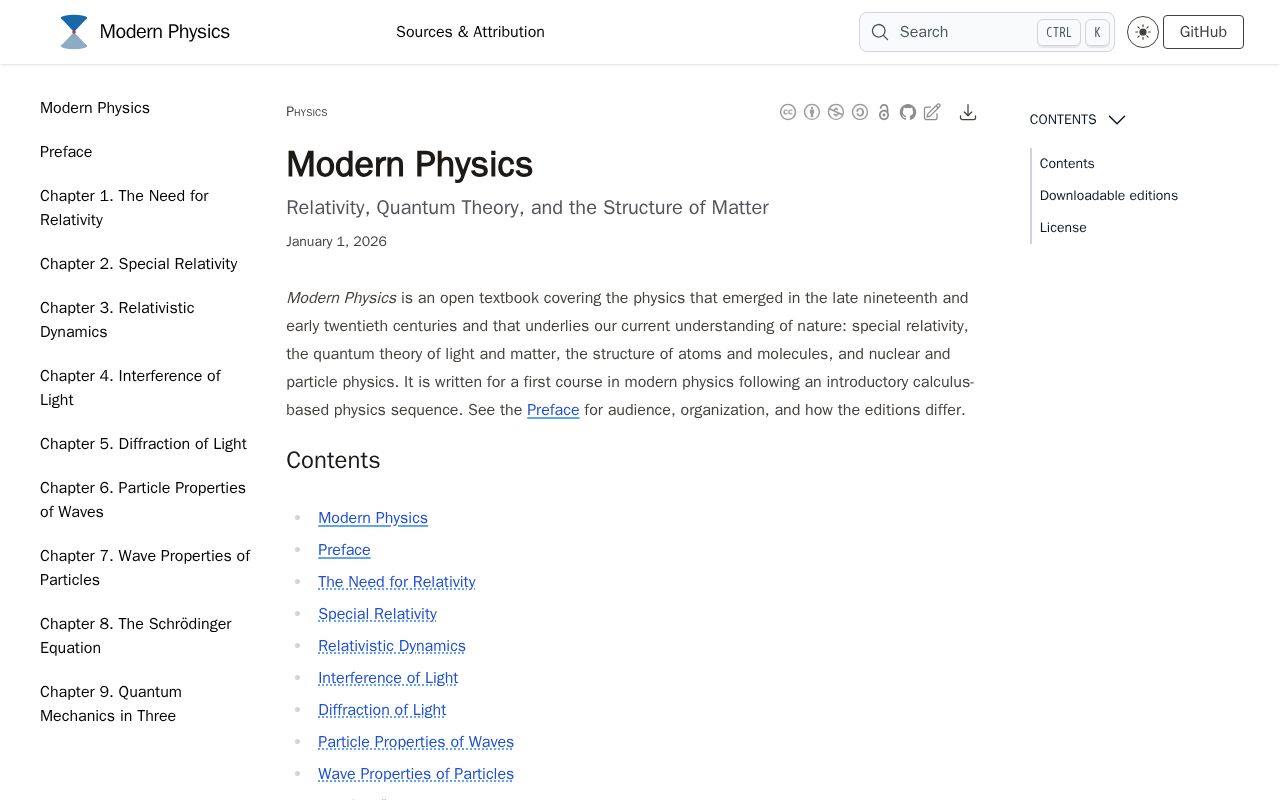Click the magnifier icon in the search box
This screenshot has height=800, width=1280.
(880, 32)
